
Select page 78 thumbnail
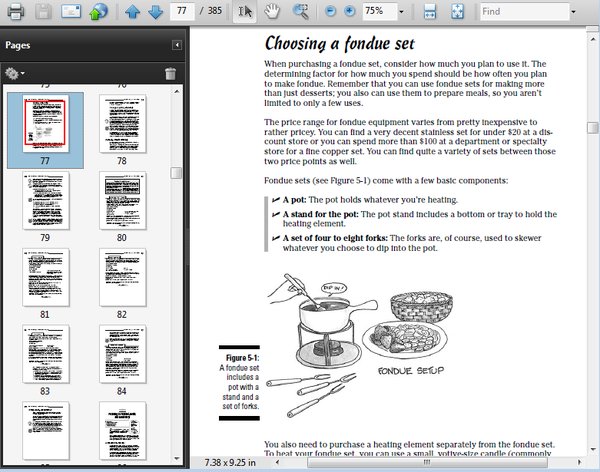tap(122, 124)
